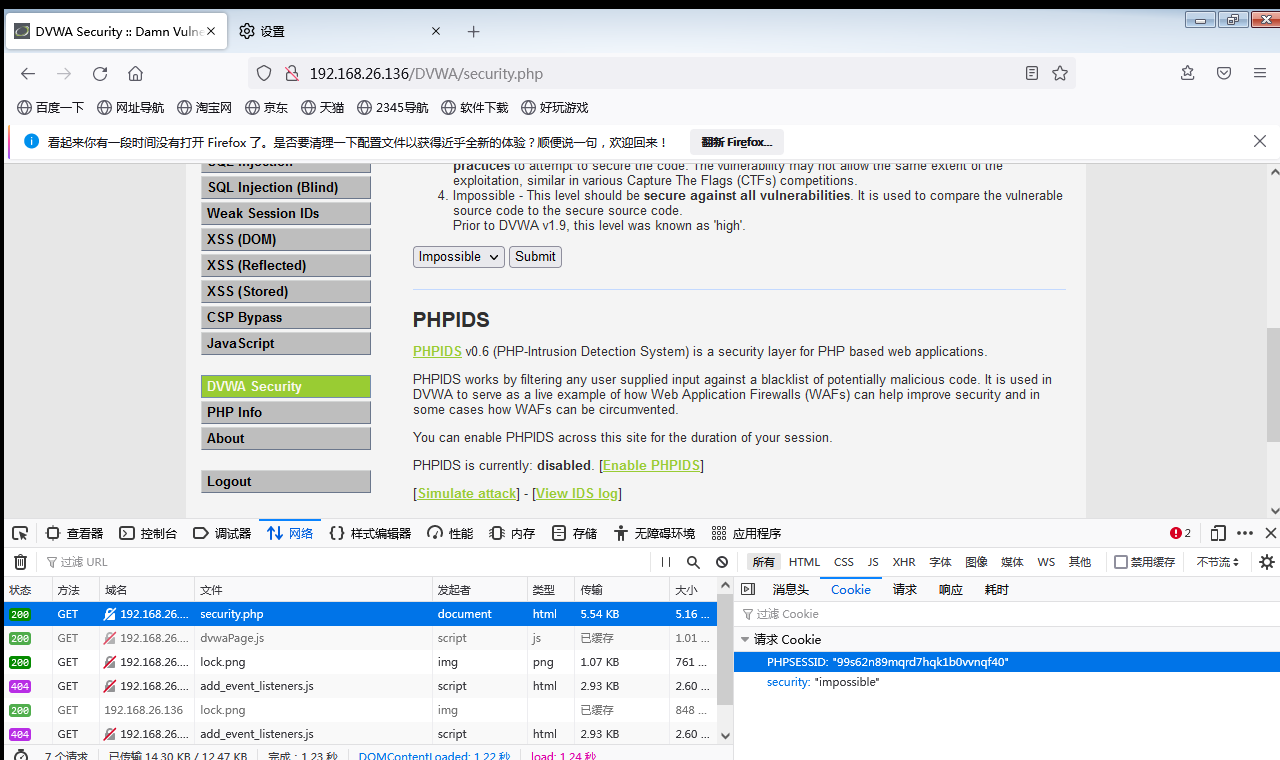This screenshot has width=1280, height=760.
Task: Show site info via insecure lock icon
Action: click(291, 73)
